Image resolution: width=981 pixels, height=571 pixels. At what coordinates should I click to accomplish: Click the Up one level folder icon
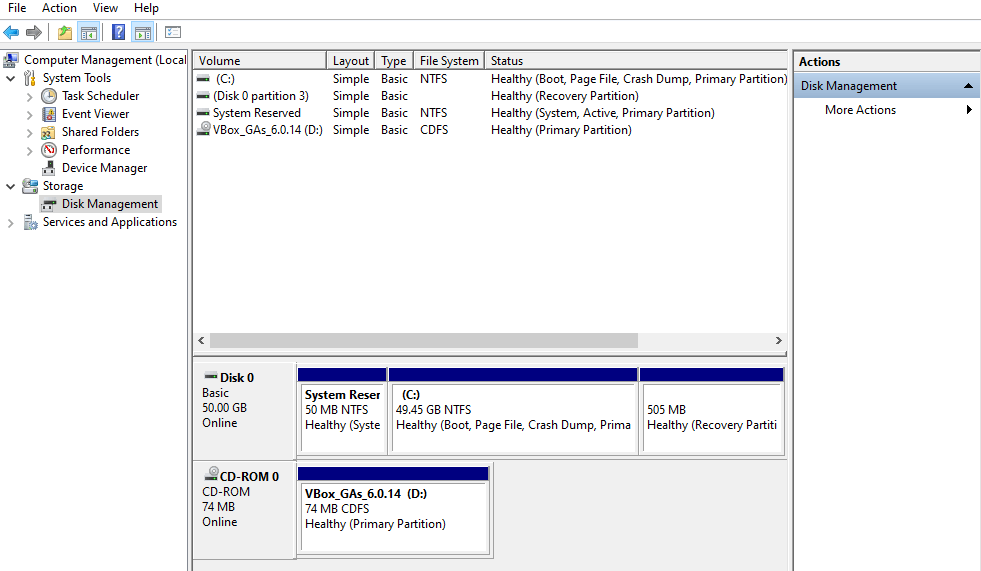click(64, 33)
